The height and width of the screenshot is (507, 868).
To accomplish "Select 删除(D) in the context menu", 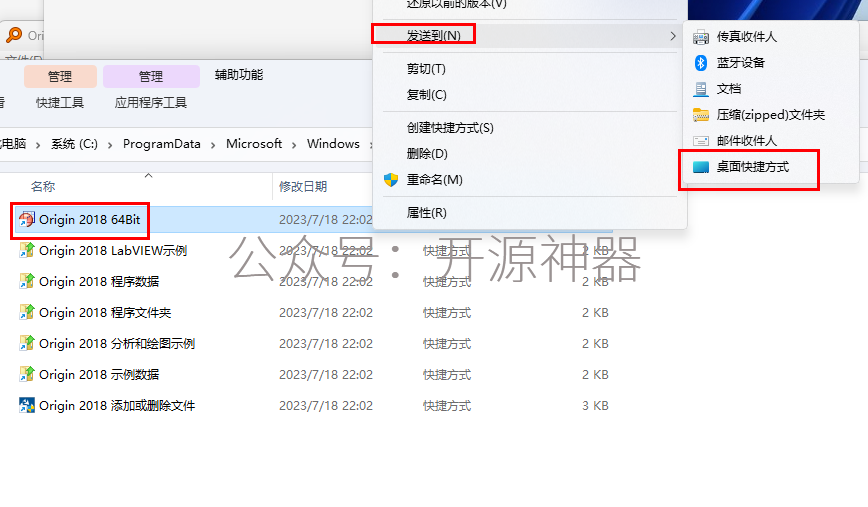I will coord(427,153).
